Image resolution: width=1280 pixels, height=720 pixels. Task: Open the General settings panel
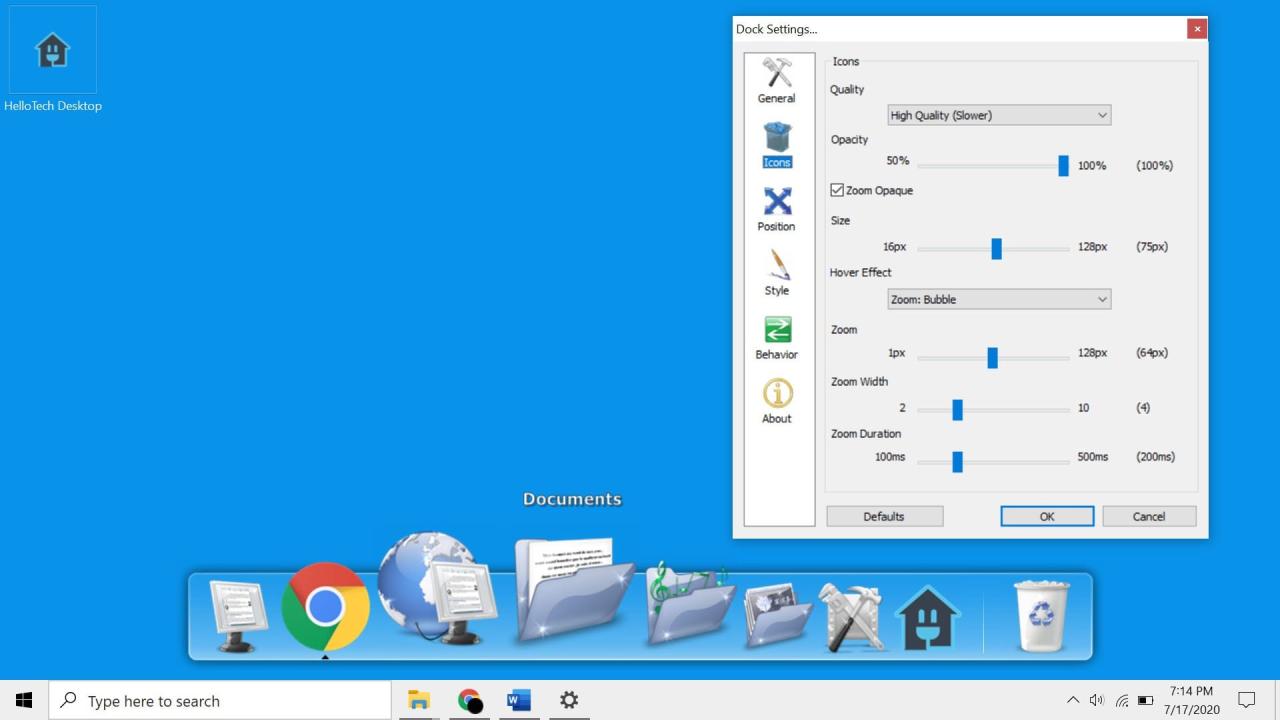pos(776,80)
